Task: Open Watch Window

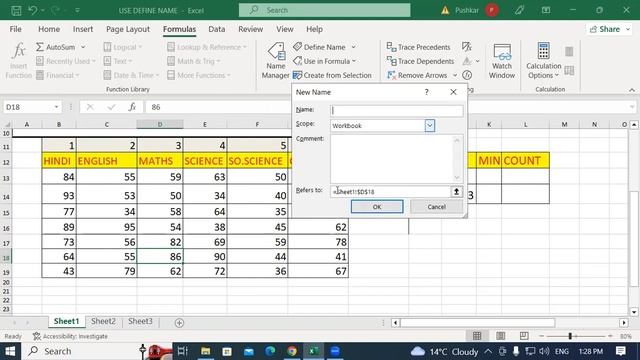Action: click(x=502, y=60)
